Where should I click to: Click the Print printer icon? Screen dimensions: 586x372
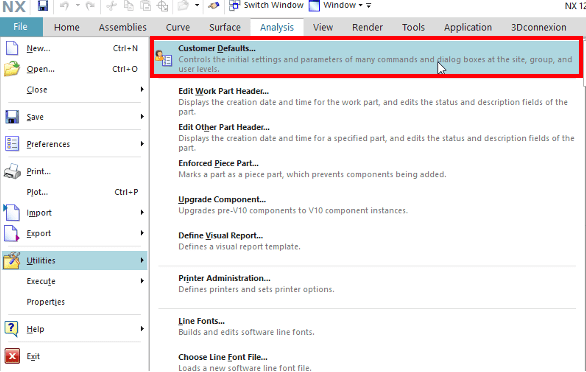point(12,171)
